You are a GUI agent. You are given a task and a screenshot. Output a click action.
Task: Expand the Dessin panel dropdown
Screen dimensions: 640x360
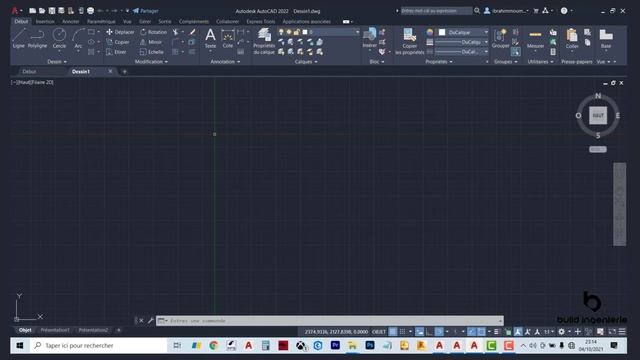[x=57, y=62]
